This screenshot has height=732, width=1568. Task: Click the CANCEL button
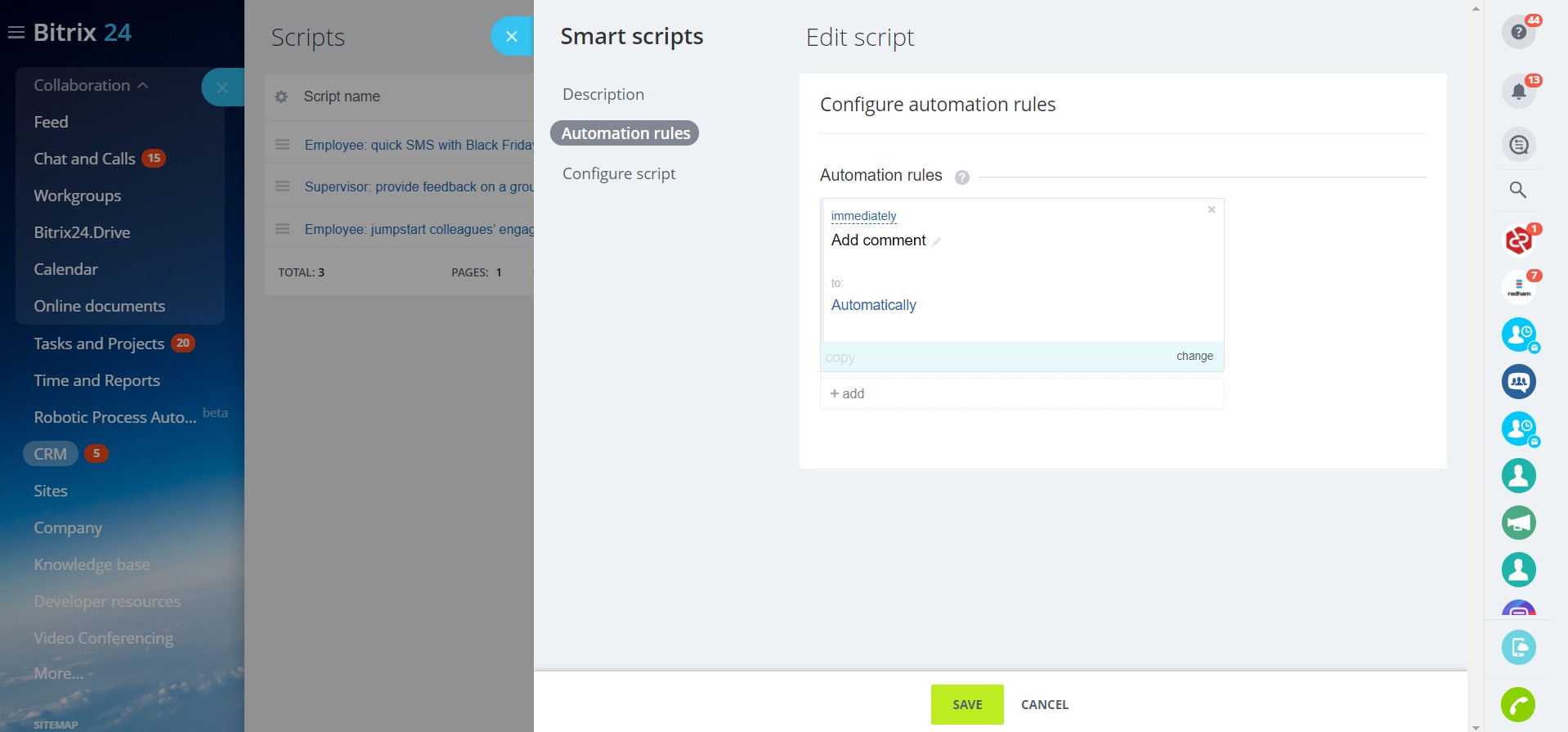point(1044,704)
